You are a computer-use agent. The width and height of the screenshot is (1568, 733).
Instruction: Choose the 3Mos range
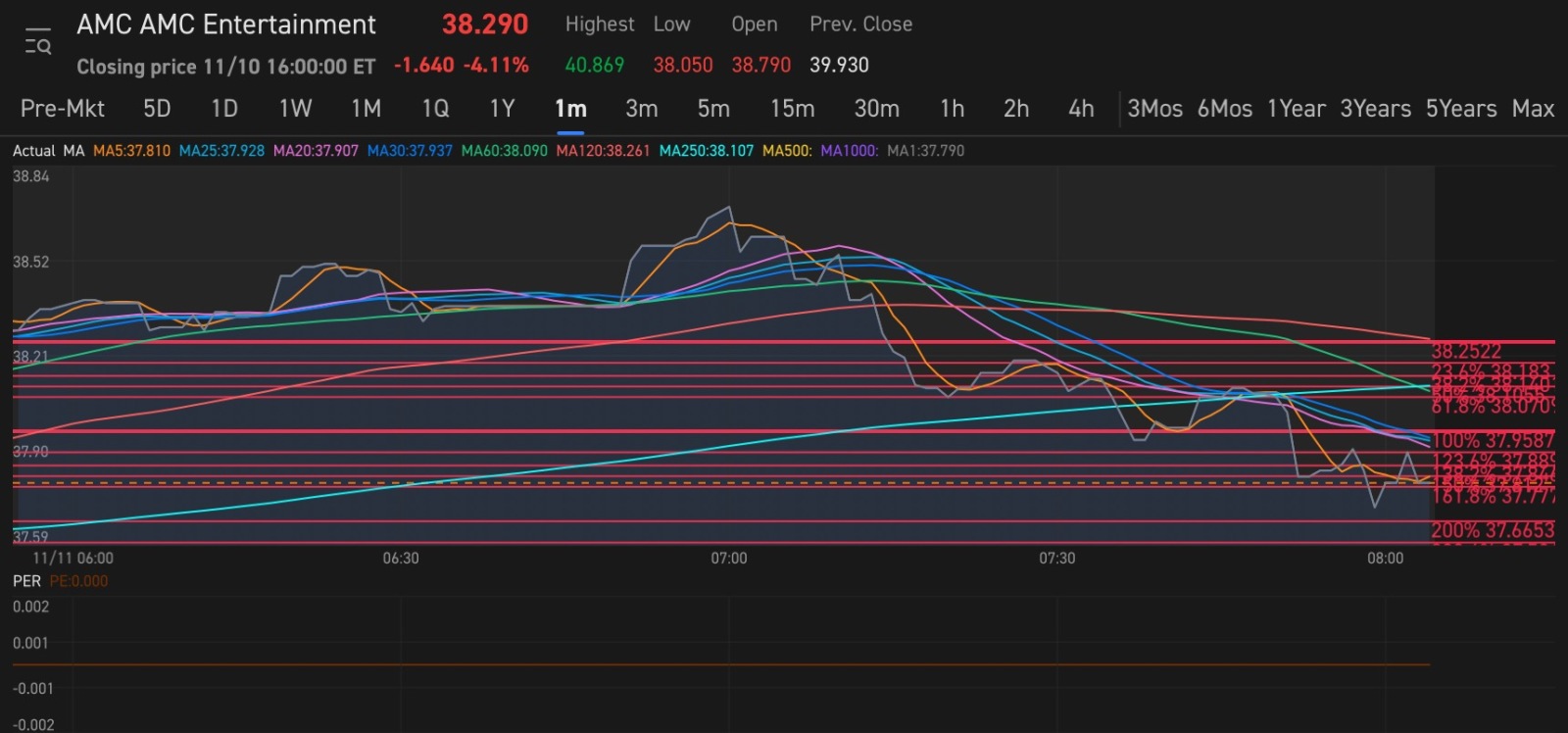tap(1154, 109)
